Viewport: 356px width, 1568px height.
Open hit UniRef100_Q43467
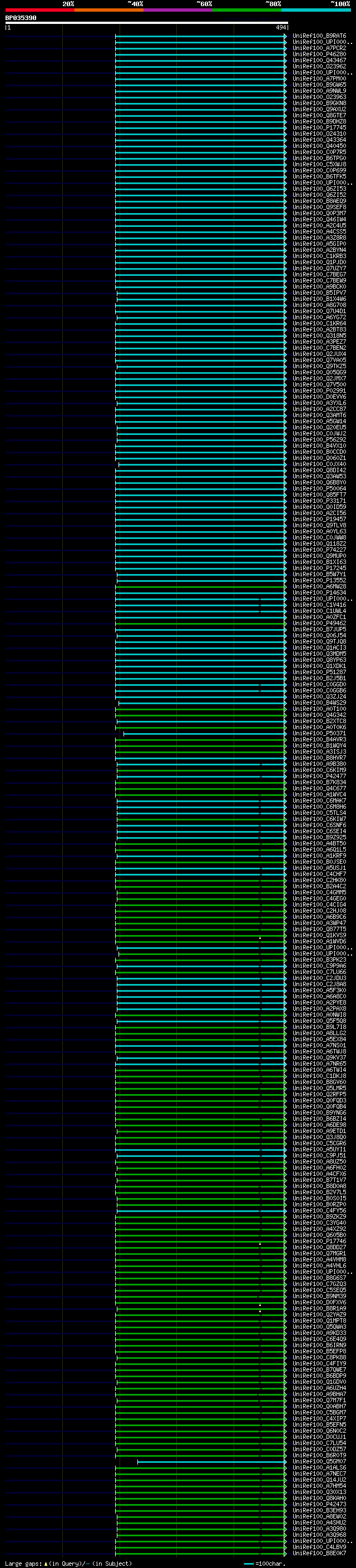tap(319, 60)
